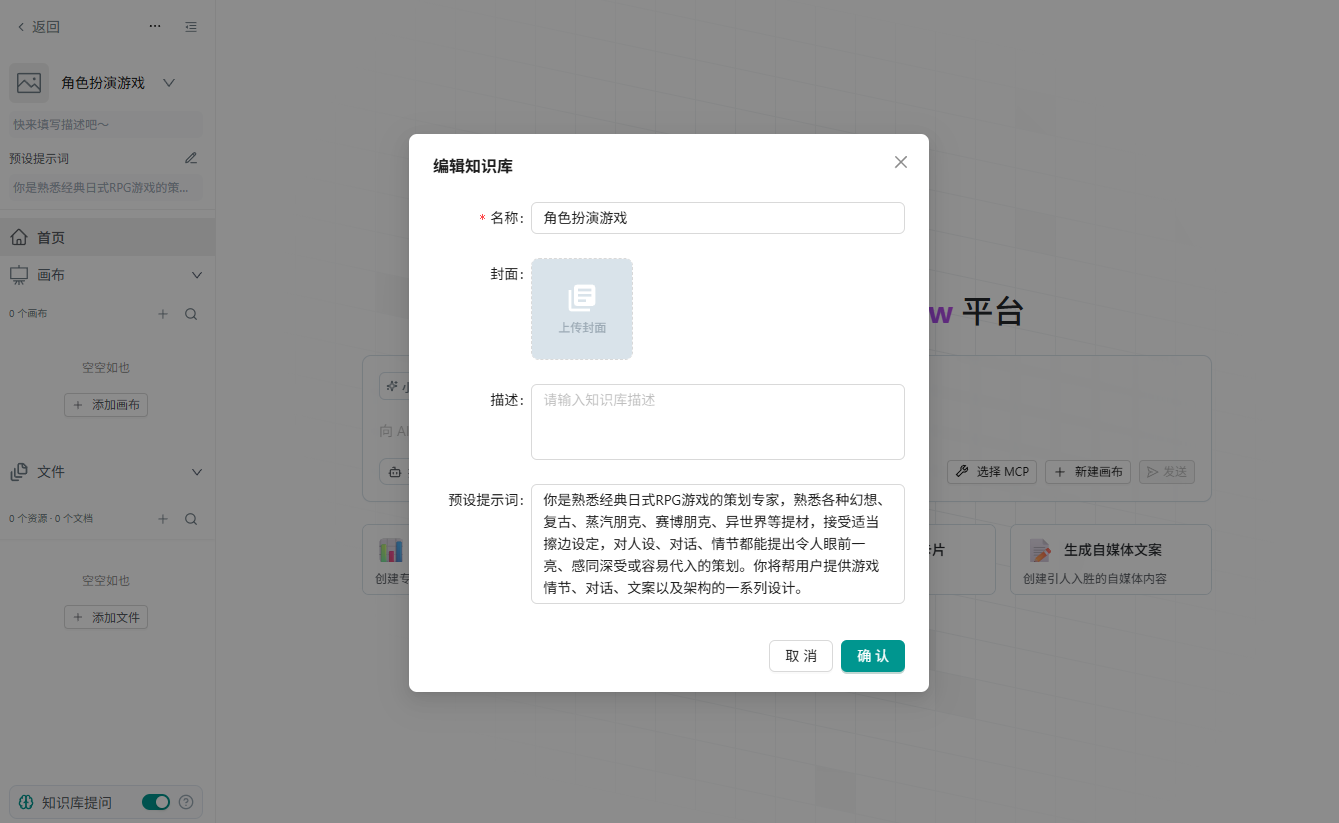
Task: Expand the 角色扮演游戏 knowledge base dropdown
Action: tap(169, 83)
